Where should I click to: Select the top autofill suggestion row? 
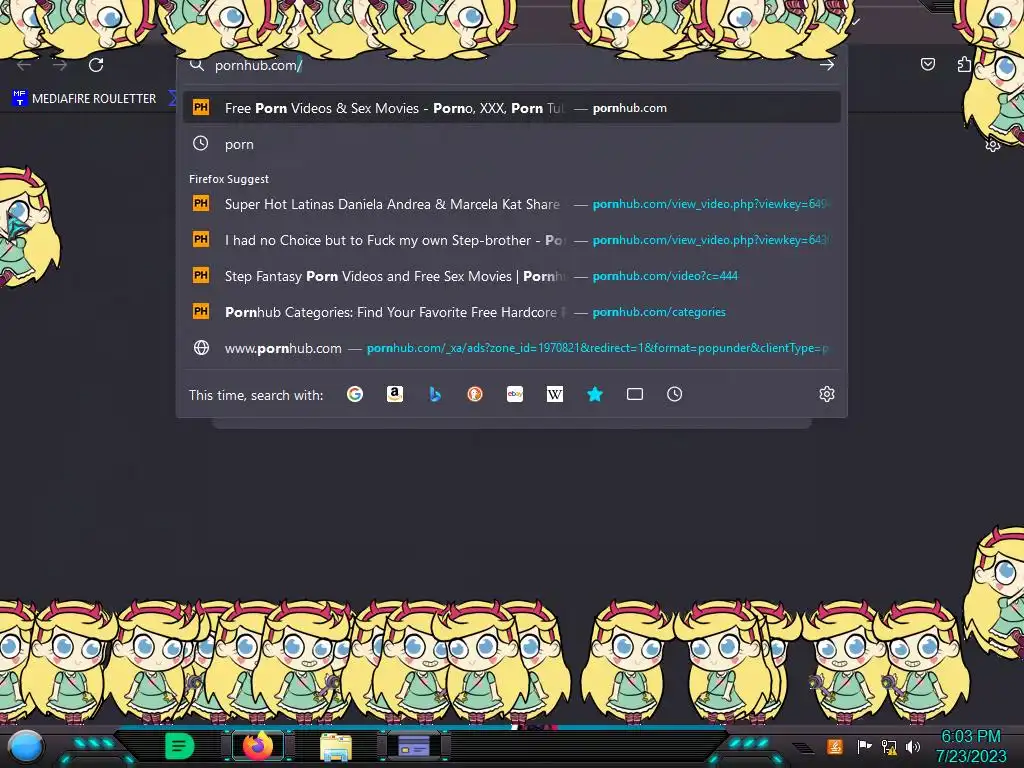pos(511,108)
